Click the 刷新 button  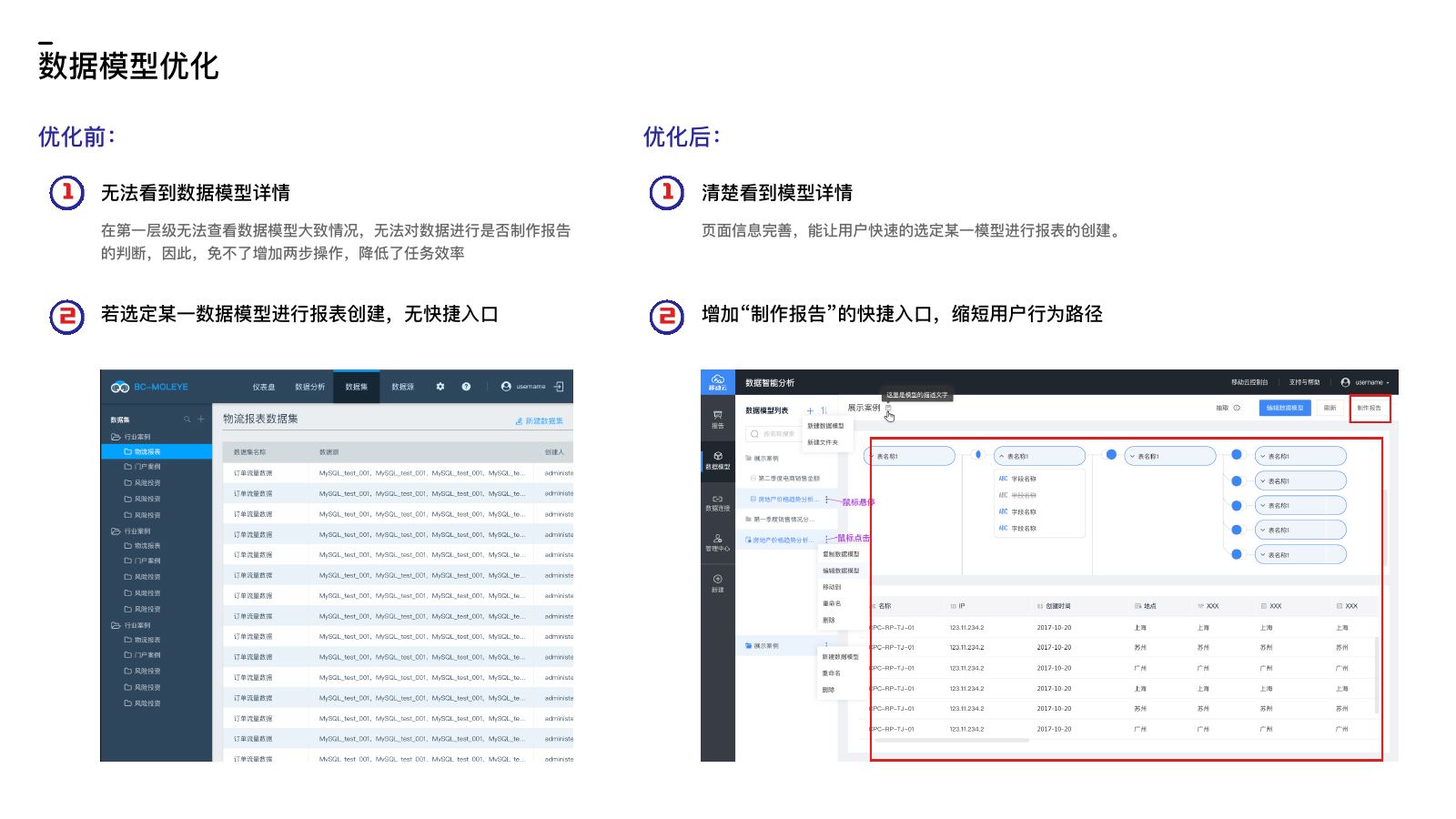[1330, 408]
